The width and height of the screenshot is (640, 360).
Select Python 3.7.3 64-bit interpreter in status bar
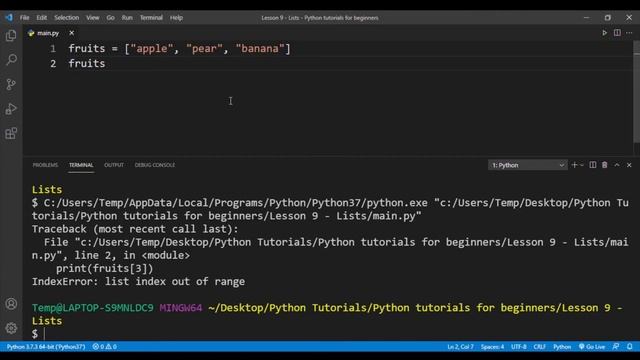[46, 347]
